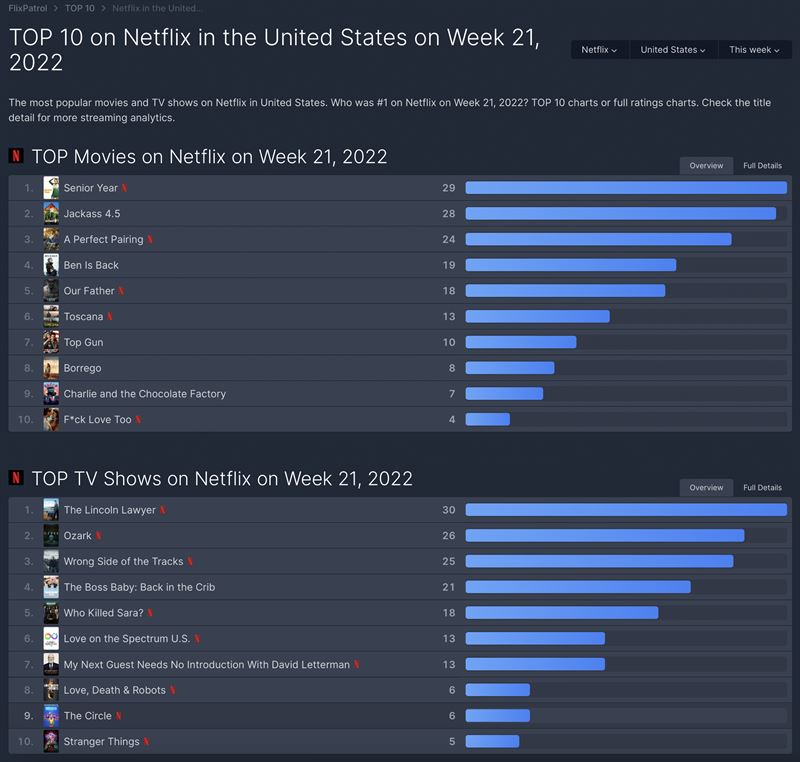
Task: Click the Netflix original icon next to Senior Year
Action: (125, 188)
